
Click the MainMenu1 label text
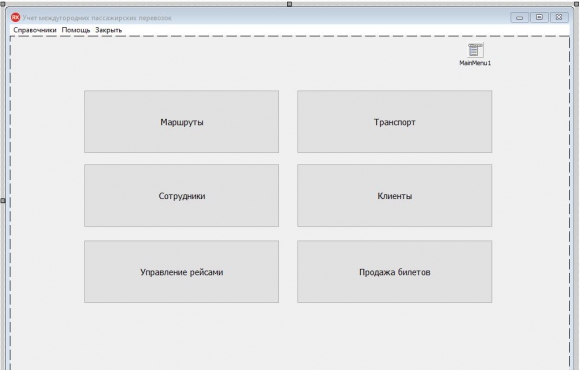[x=475, y=63]
